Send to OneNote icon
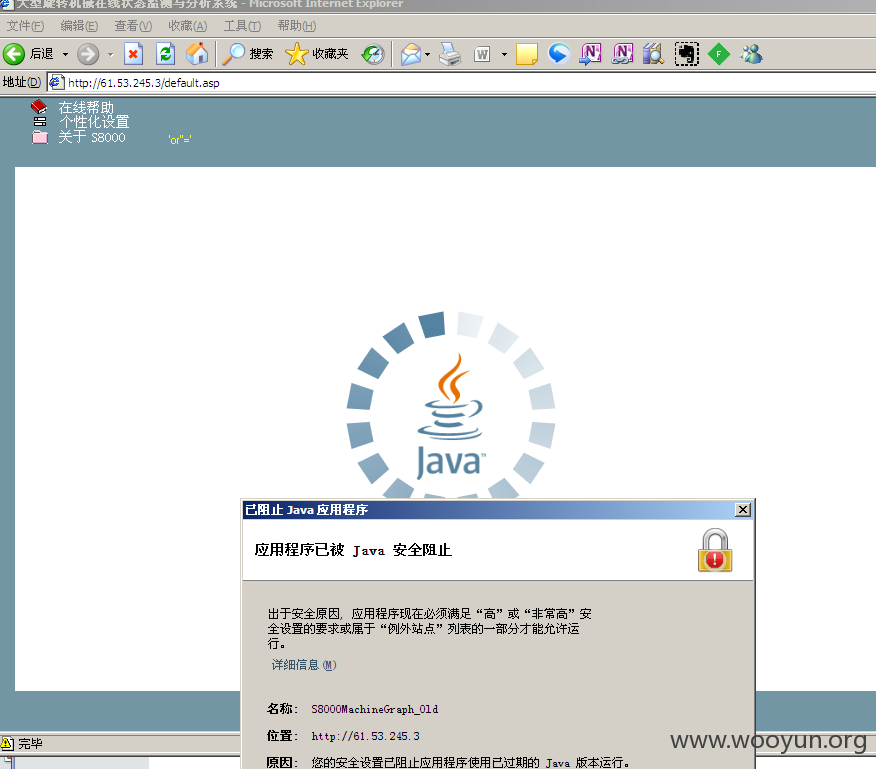 click(x=591, y=54)
